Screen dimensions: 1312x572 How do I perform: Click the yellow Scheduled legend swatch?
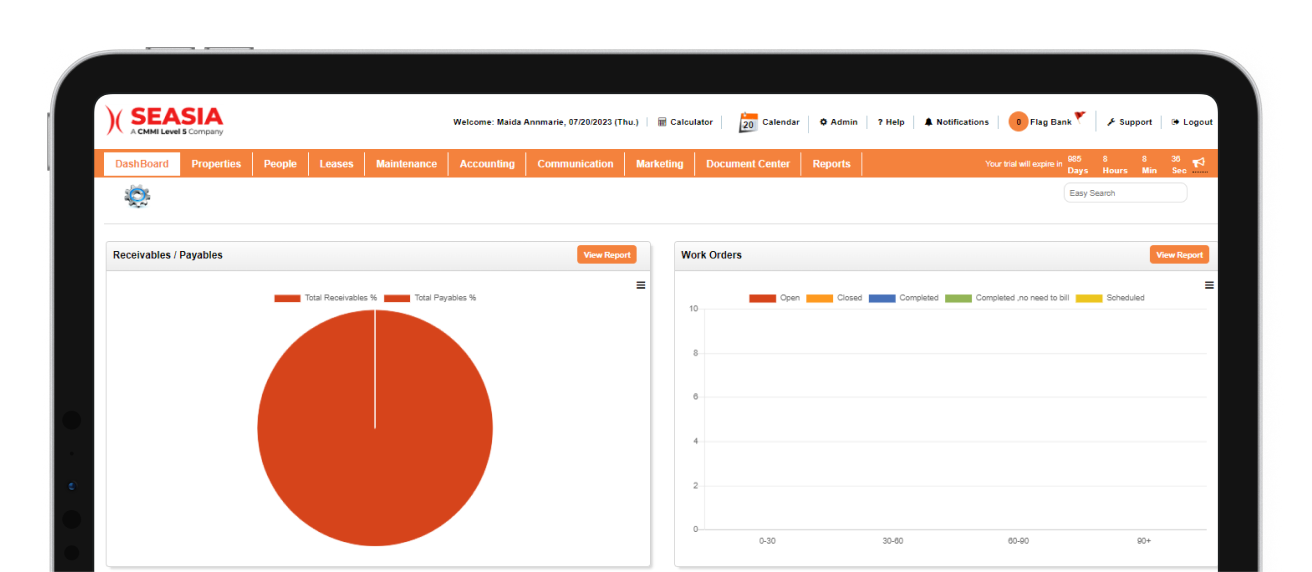[1089, 298]
